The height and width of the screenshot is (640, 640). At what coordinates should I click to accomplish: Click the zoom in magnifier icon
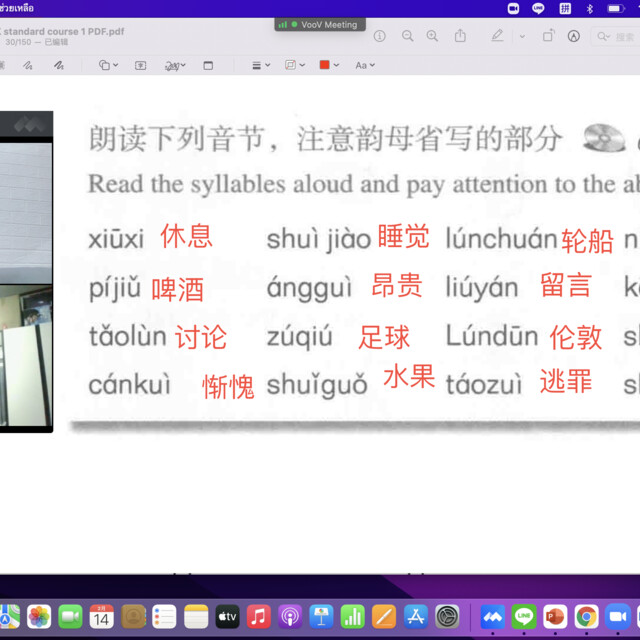tap(432, 36)
